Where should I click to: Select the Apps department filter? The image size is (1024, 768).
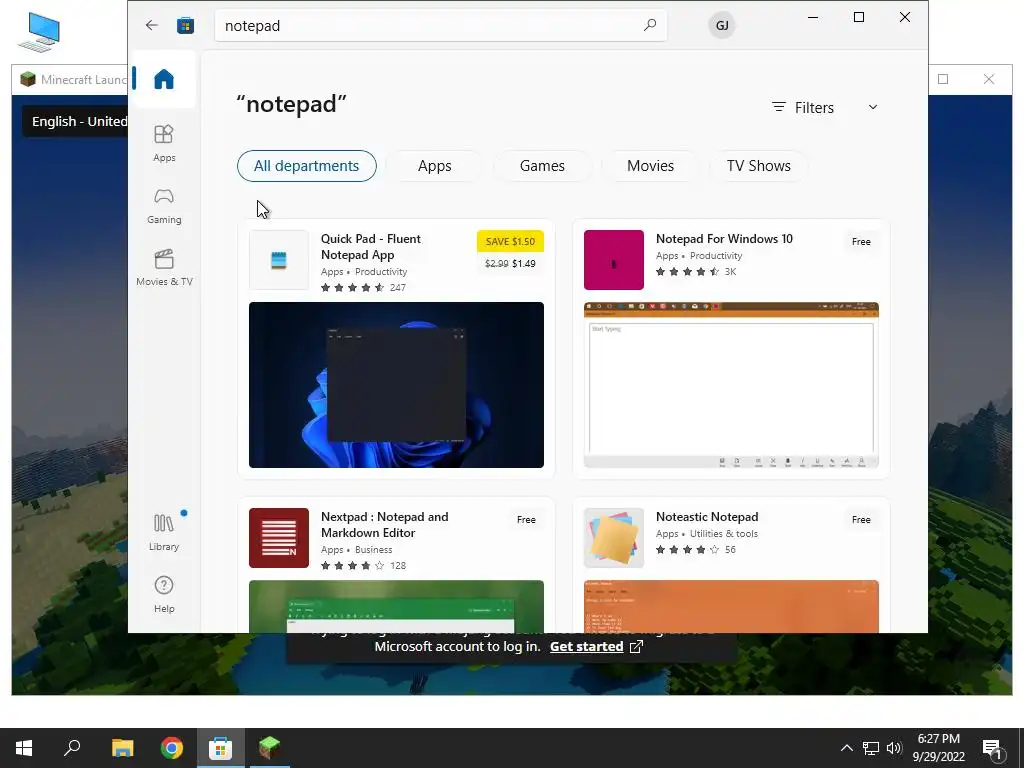434,166
